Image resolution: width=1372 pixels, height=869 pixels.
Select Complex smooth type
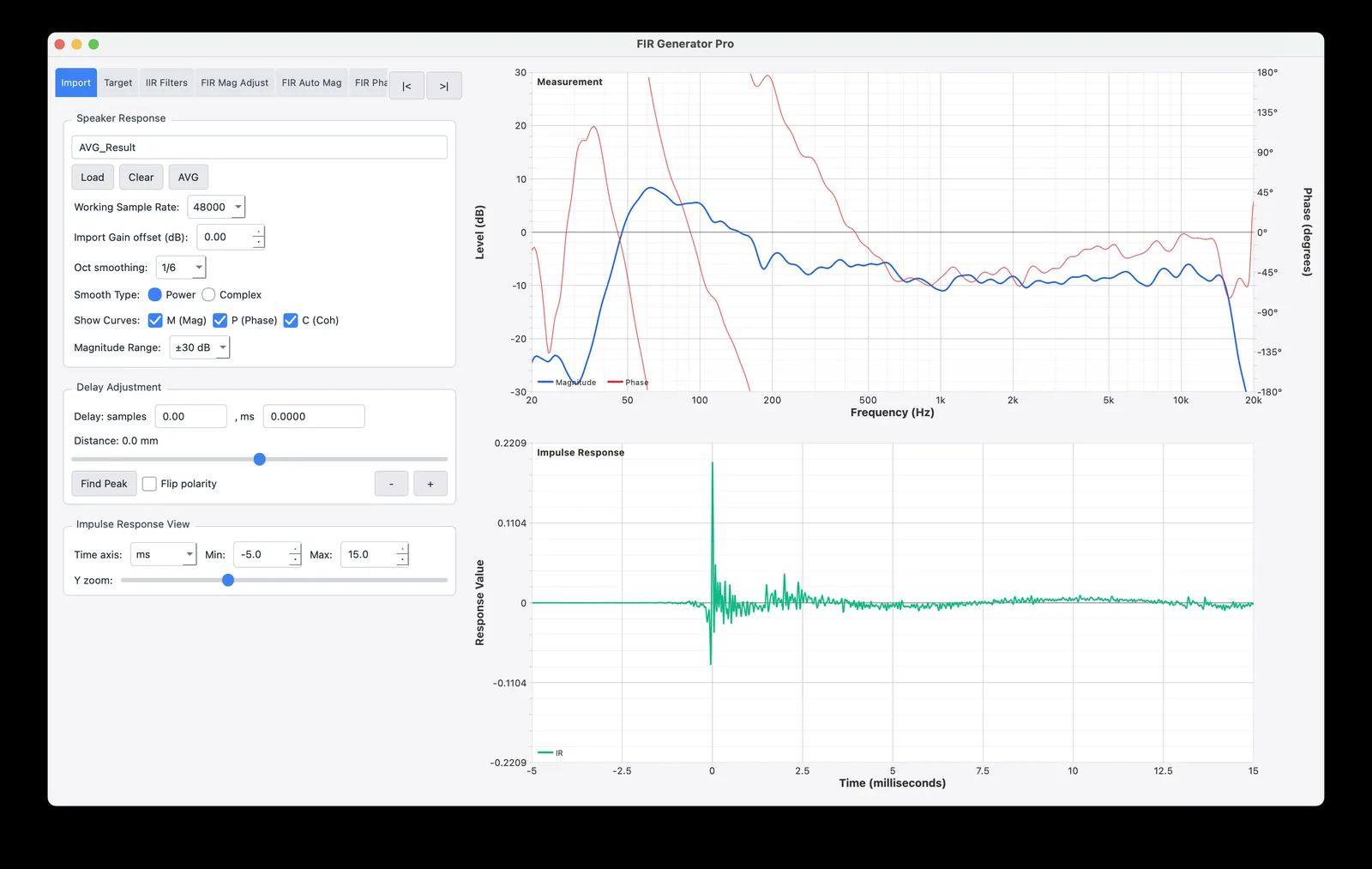[x=208, y=294]
